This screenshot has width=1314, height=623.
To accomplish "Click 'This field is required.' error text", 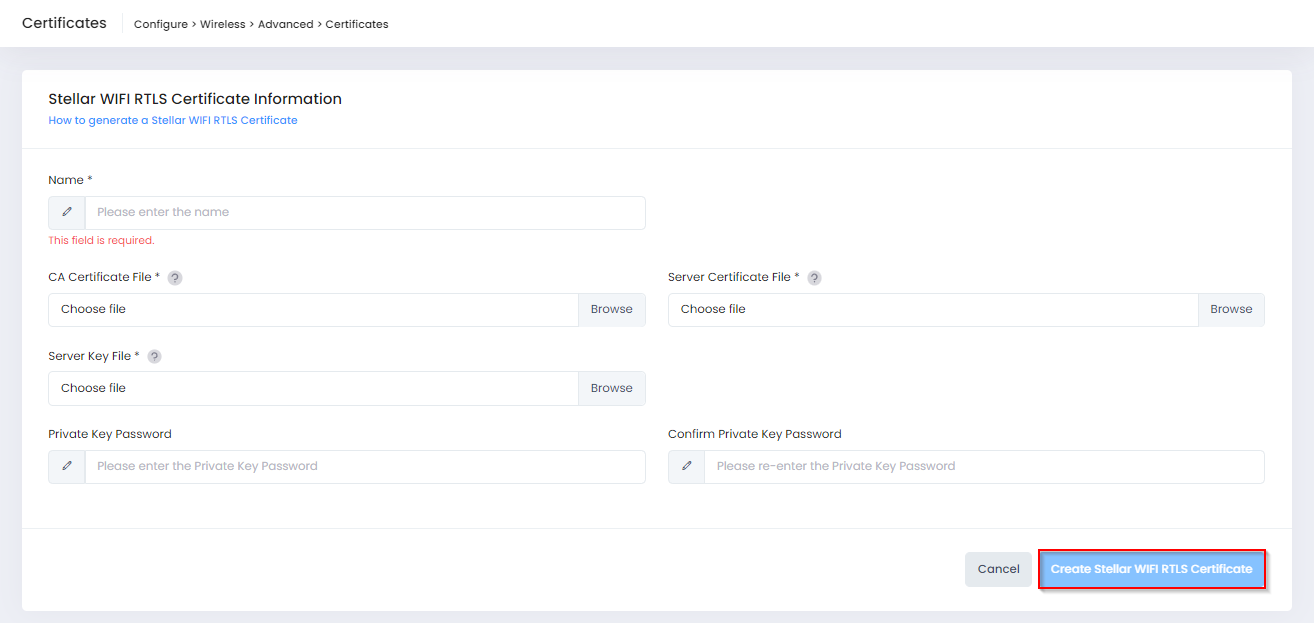I will tap(101, 241).
